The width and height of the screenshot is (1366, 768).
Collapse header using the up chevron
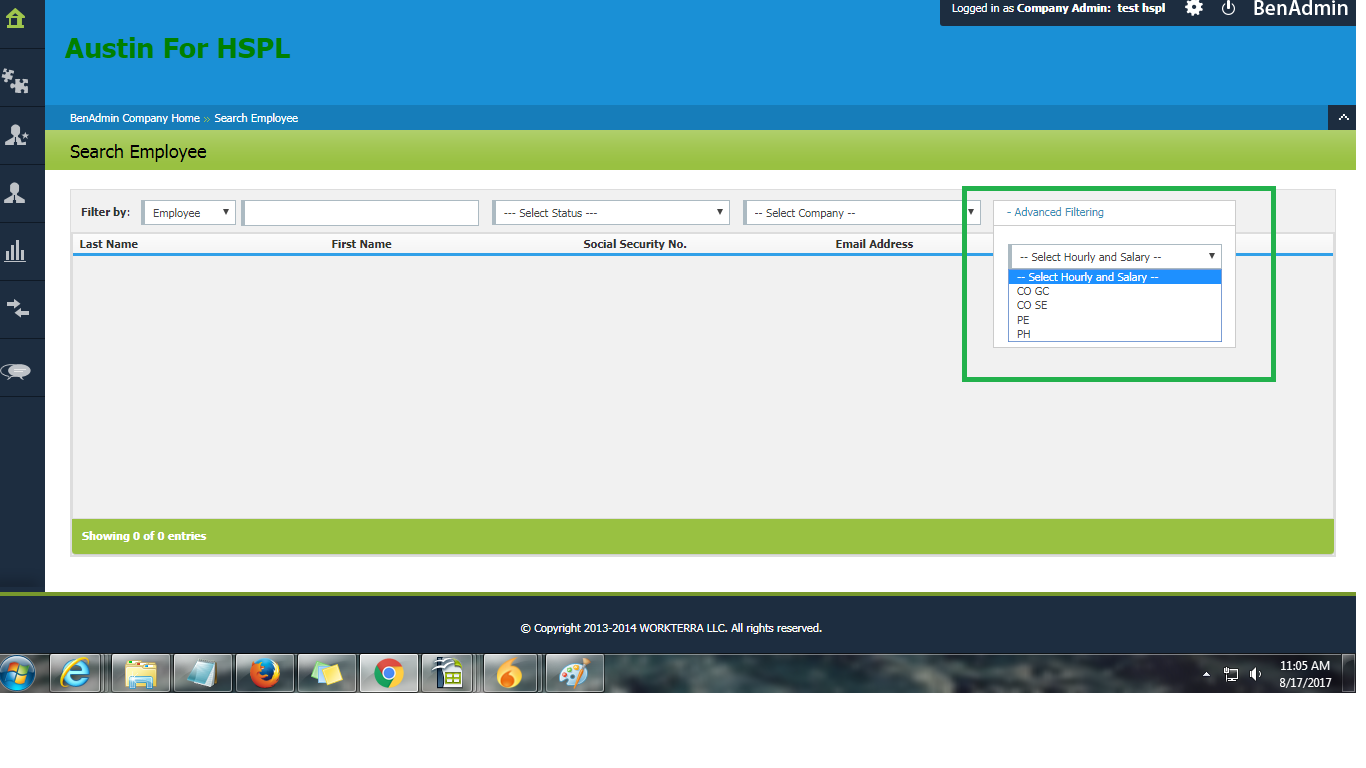(1341, 118)
